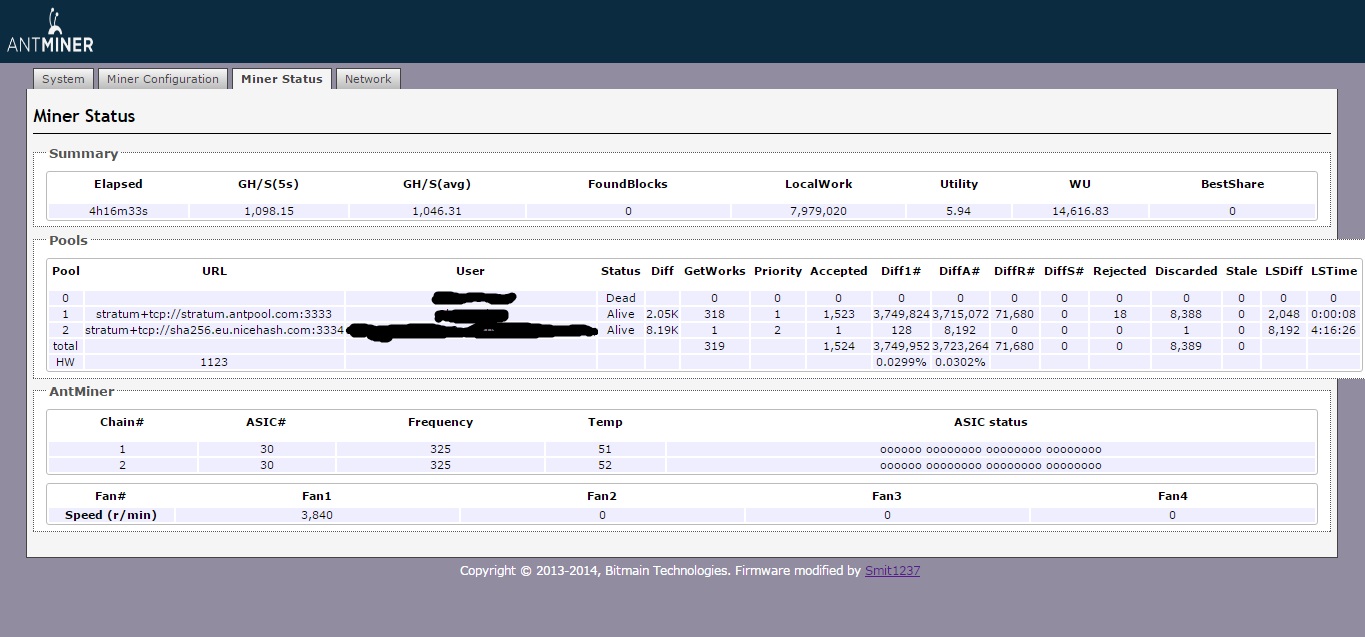Click the ASIC status of chain 1
The height and width of the screenshot is (637, 1365).
click(990, 450)
